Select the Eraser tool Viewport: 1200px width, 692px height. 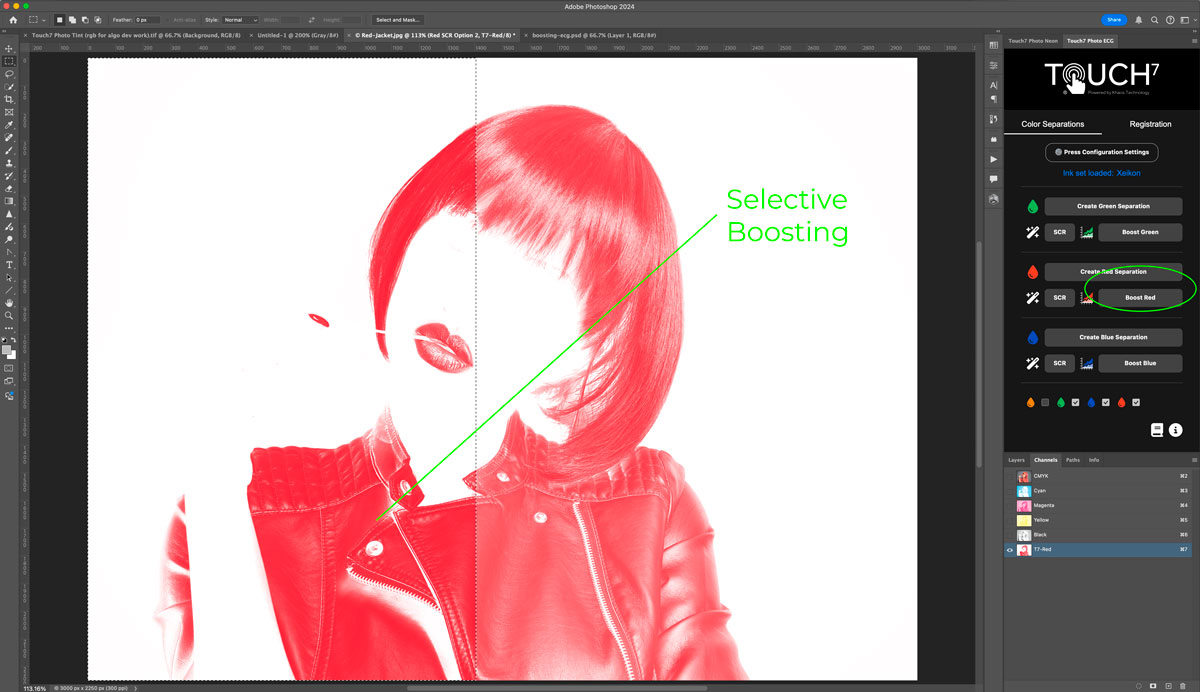tap(9, 188)
